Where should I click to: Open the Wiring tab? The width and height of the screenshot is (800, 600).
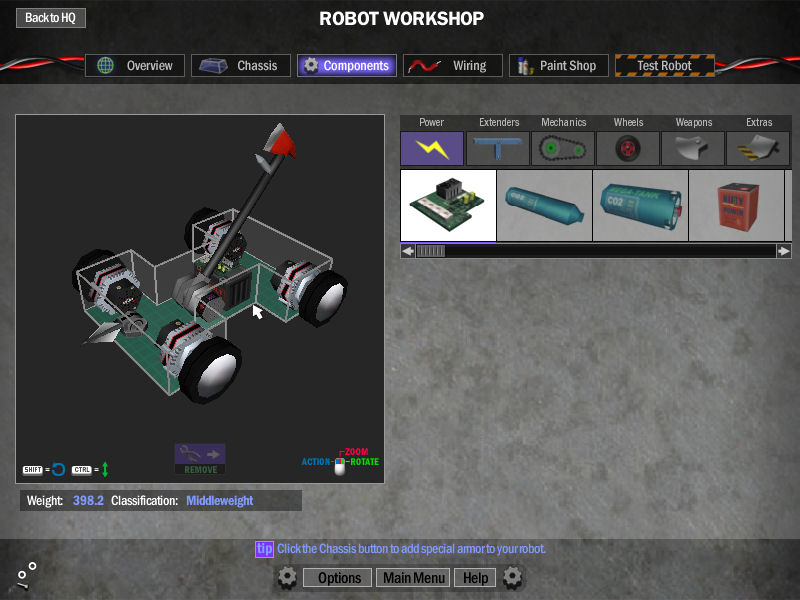(x=453, y=65)
